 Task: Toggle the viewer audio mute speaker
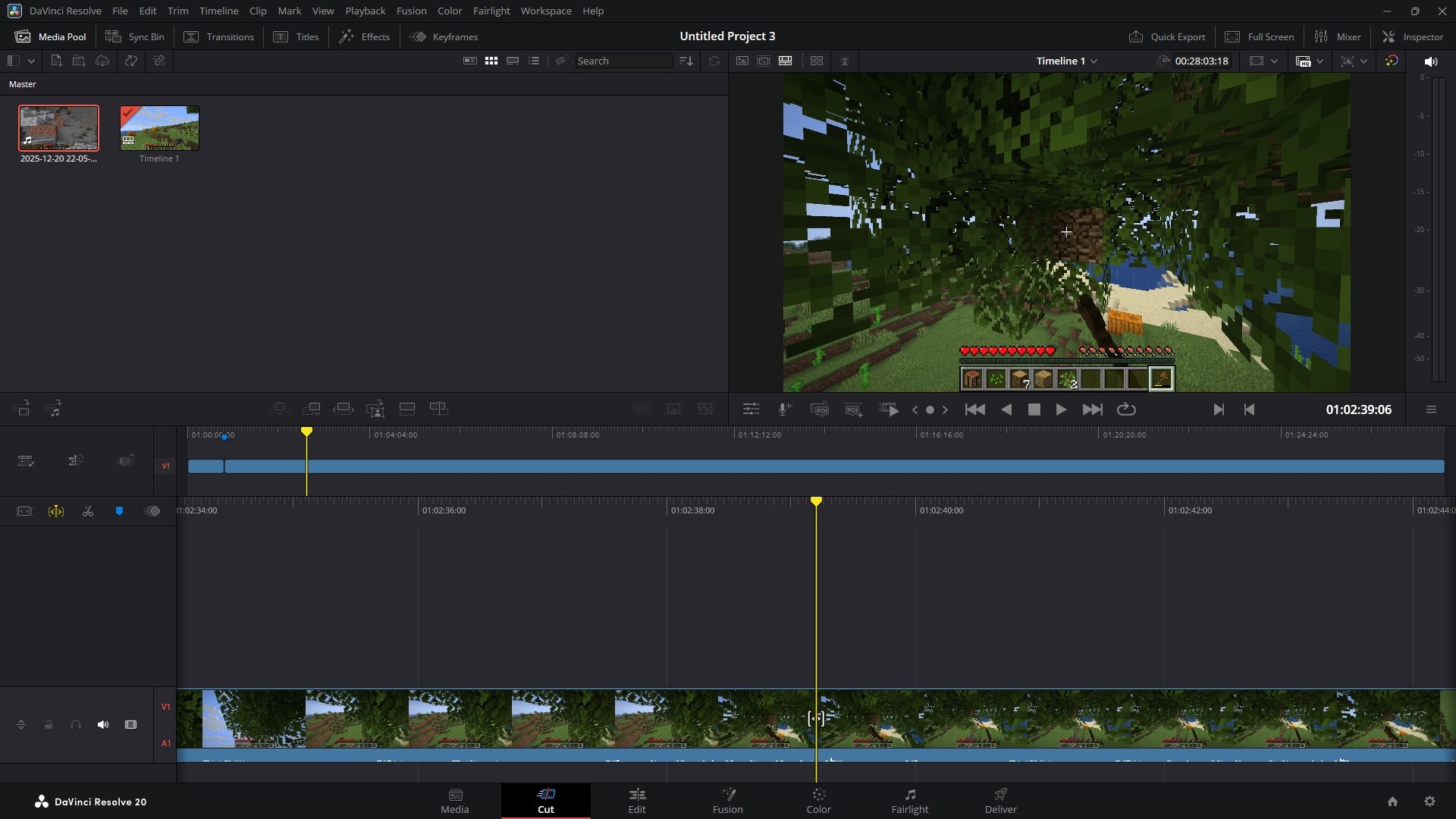pyautogui.click(x=1430, y=61)
